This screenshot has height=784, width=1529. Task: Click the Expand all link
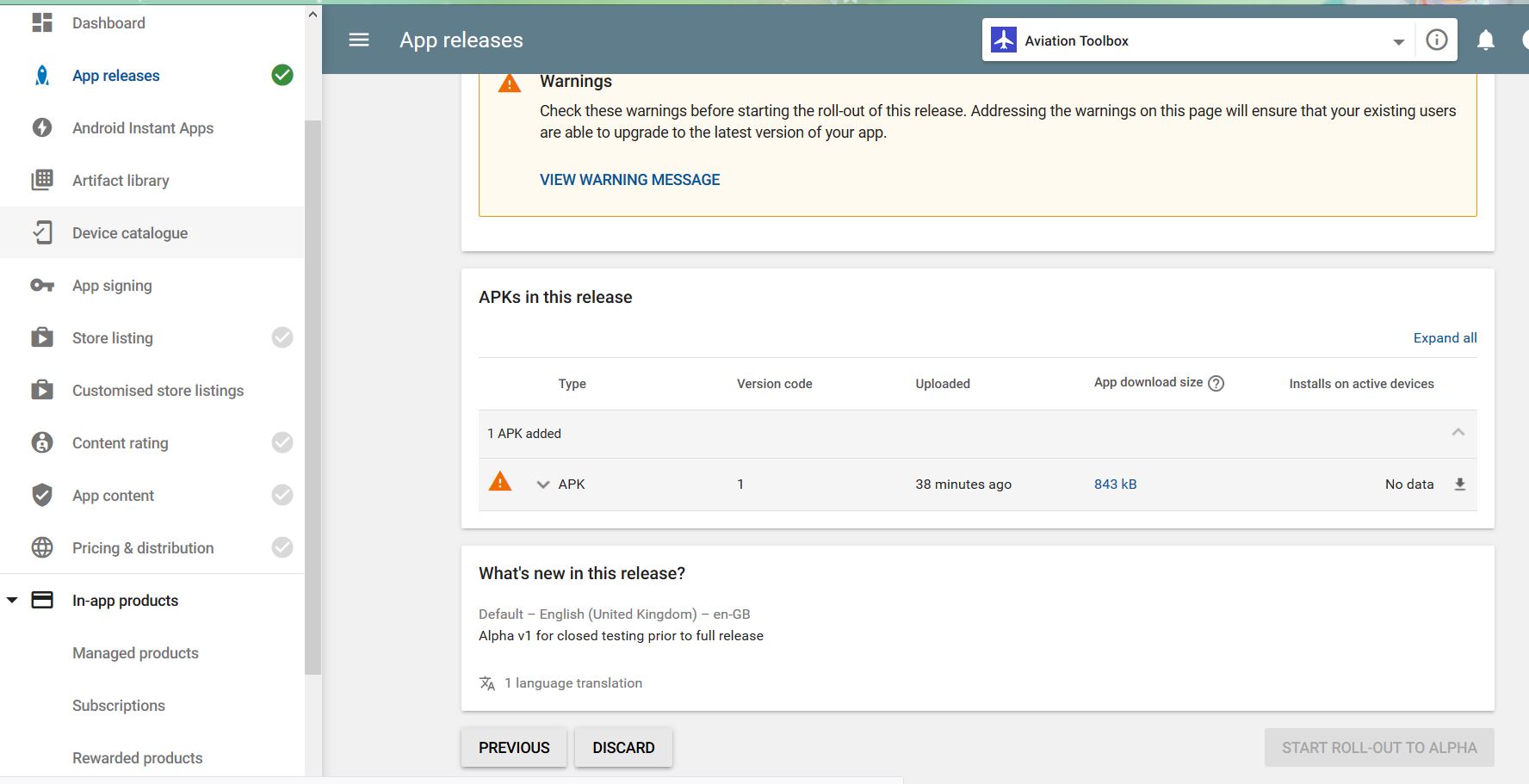(x=1445, y=338)
